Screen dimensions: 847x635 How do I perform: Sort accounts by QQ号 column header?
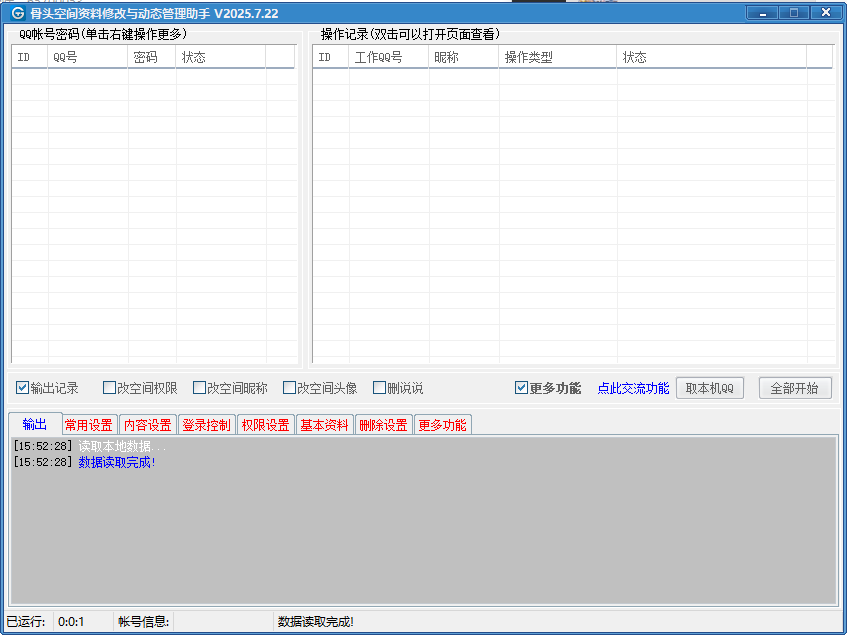[87, 57]
